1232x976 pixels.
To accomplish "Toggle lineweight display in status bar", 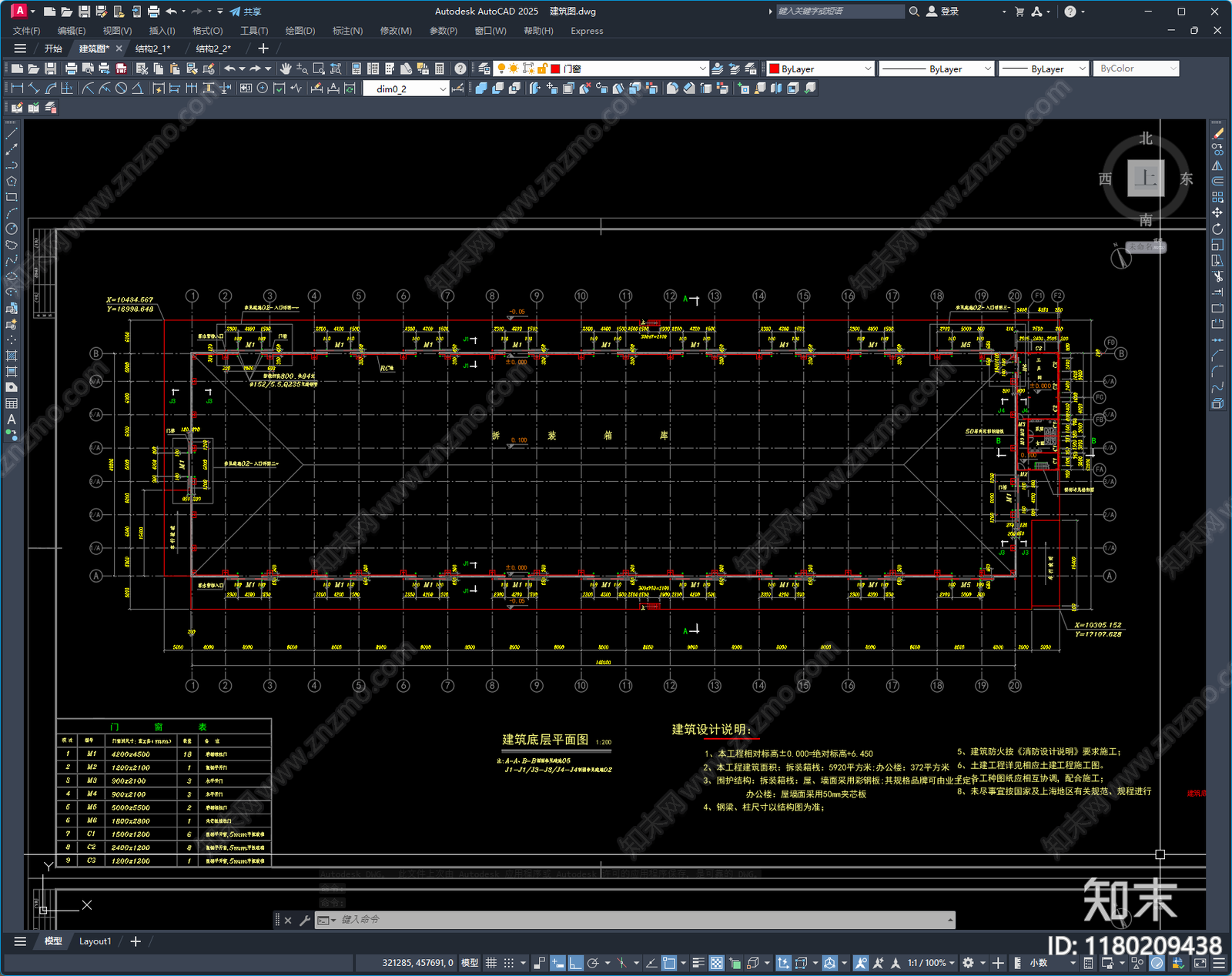I will [698, 963].
